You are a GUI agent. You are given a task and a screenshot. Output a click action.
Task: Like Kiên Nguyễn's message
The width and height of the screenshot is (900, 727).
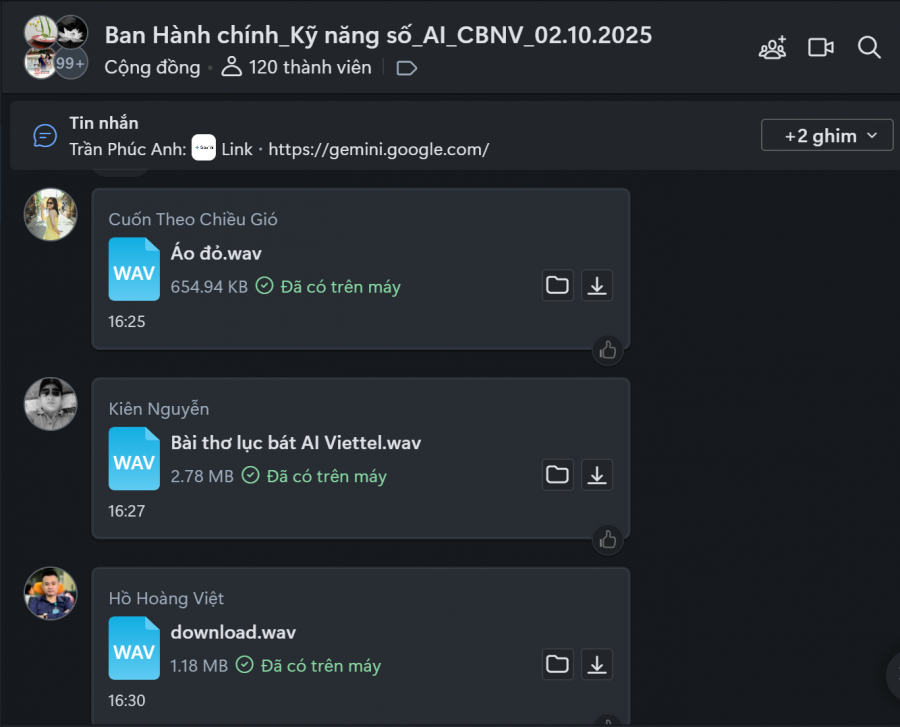click(x=608, y=539)
